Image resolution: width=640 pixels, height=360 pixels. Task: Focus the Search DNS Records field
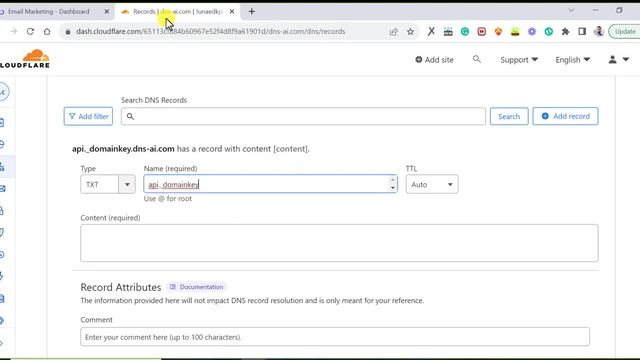[x=303, y=116]
